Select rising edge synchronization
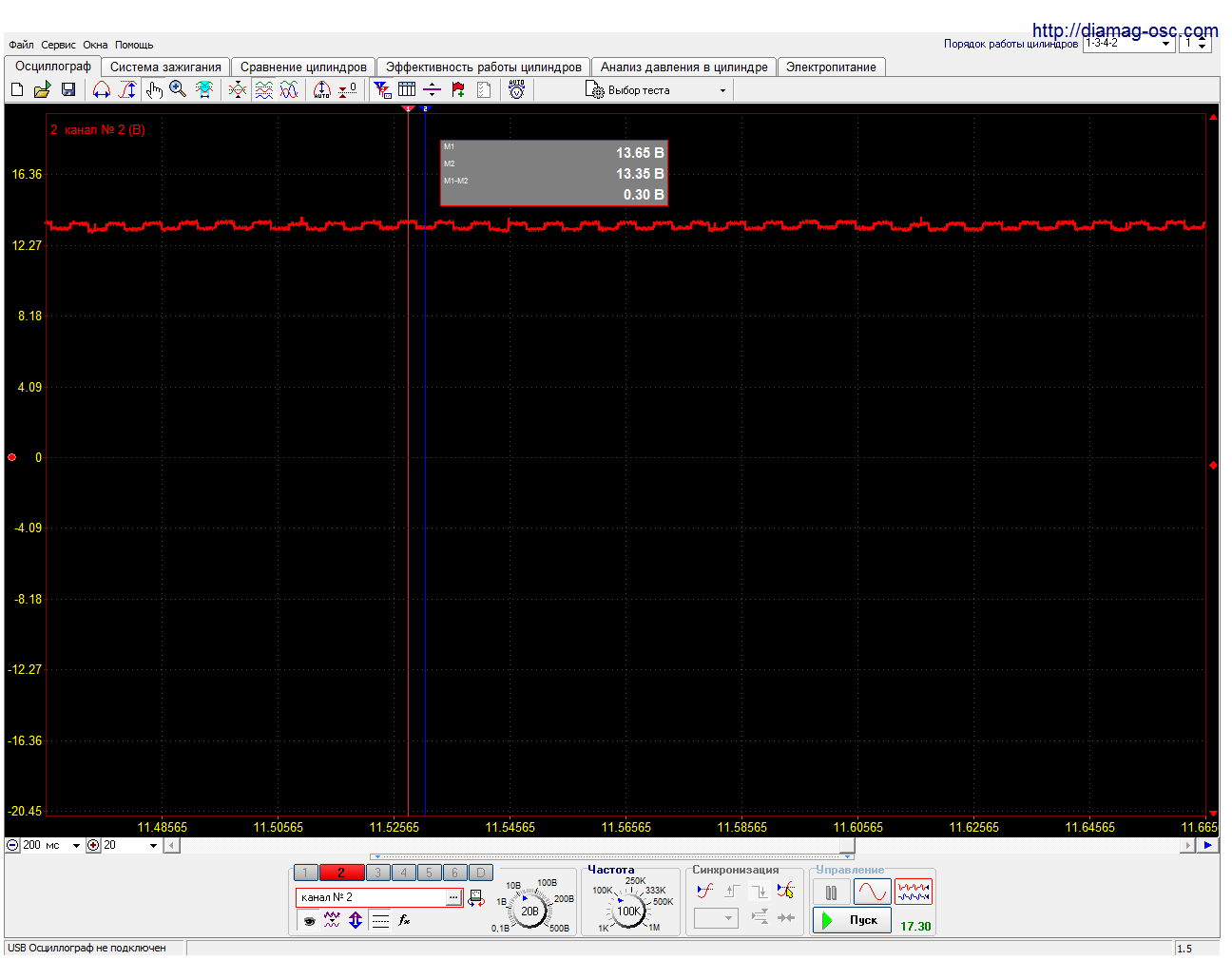 (731, 891)
